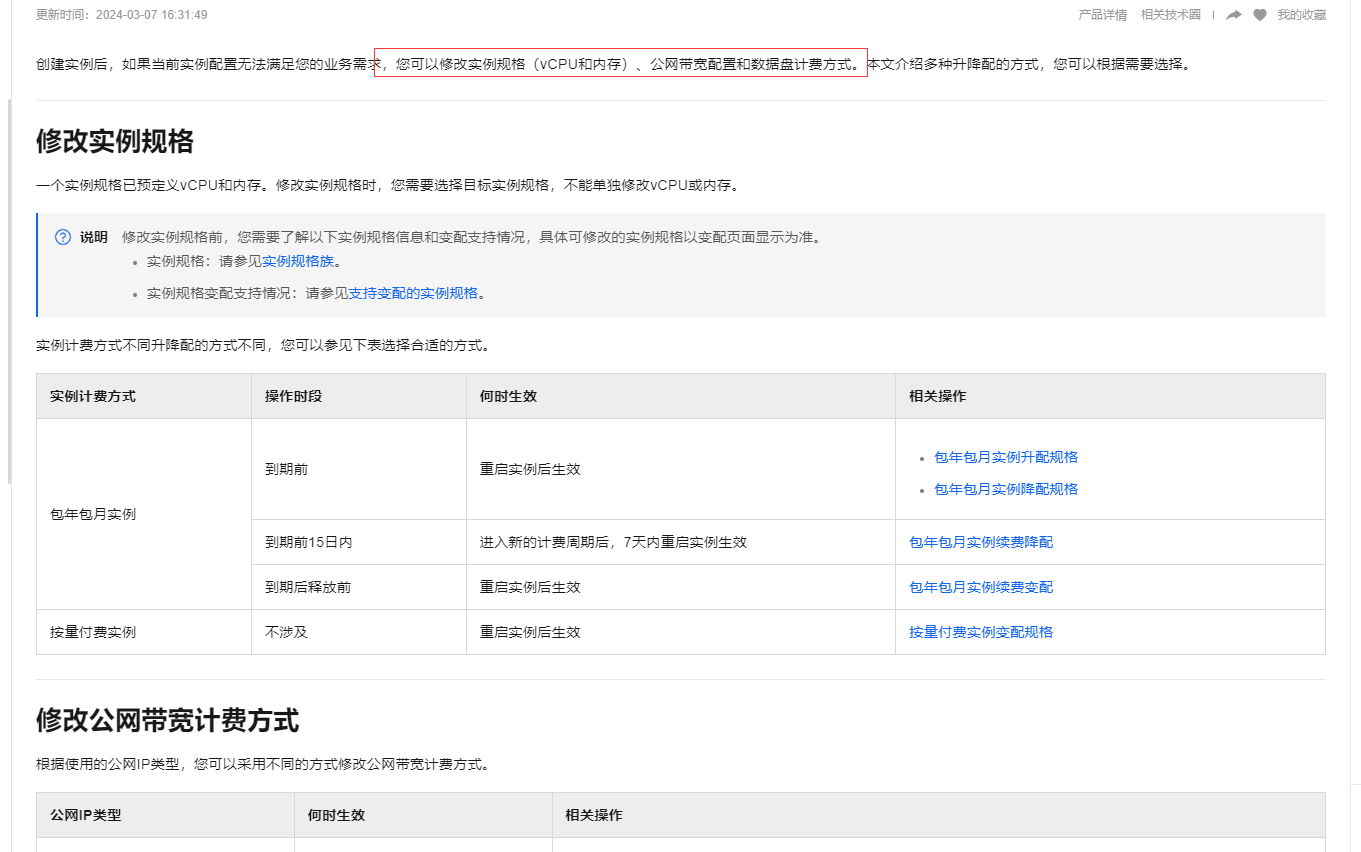Image resolution: width=1361 pixels, height=852 pixels.
Task: Open 产品详情 link
Action: 1103,15
